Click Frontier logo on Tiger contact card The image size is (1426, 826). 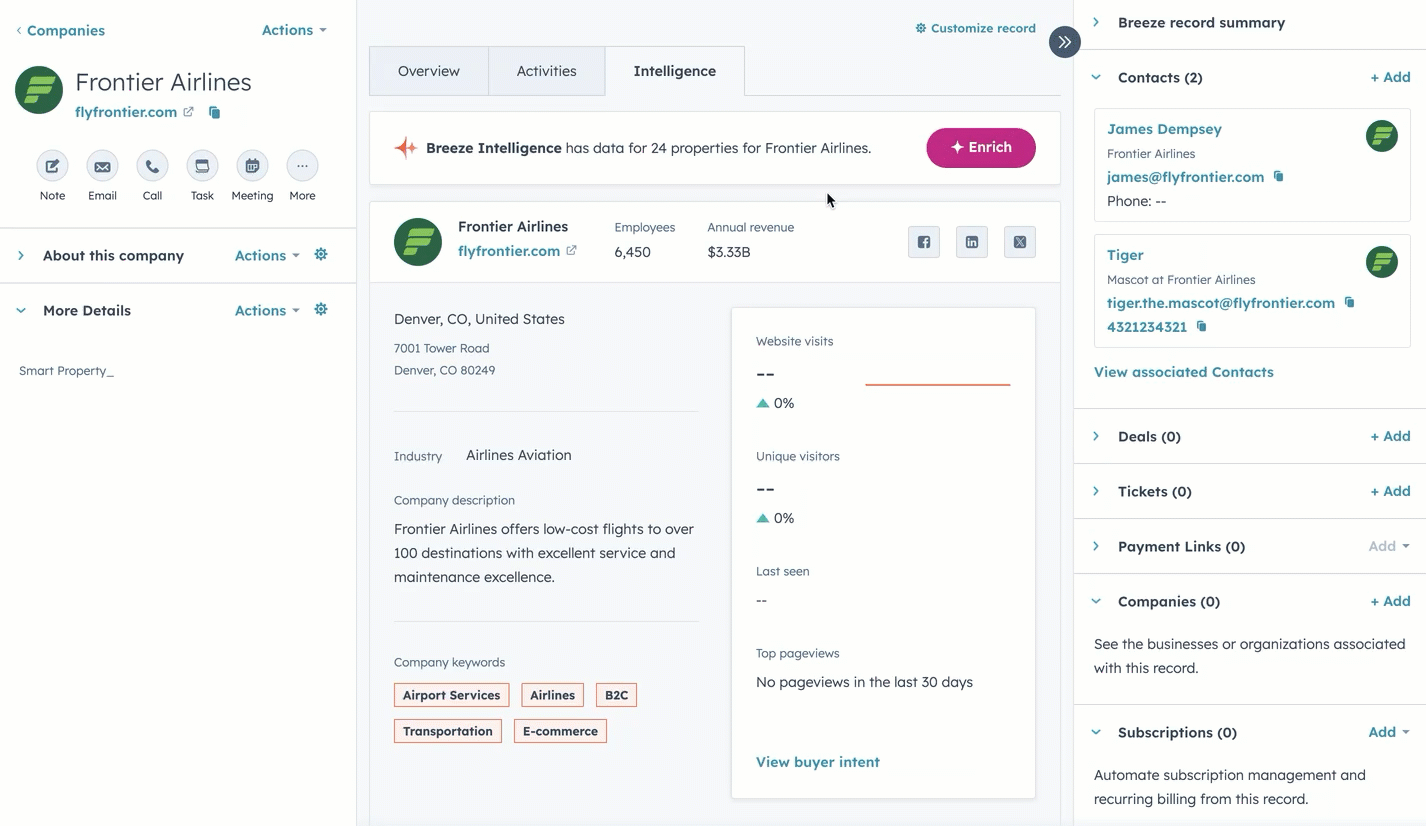coord(1382,262)
